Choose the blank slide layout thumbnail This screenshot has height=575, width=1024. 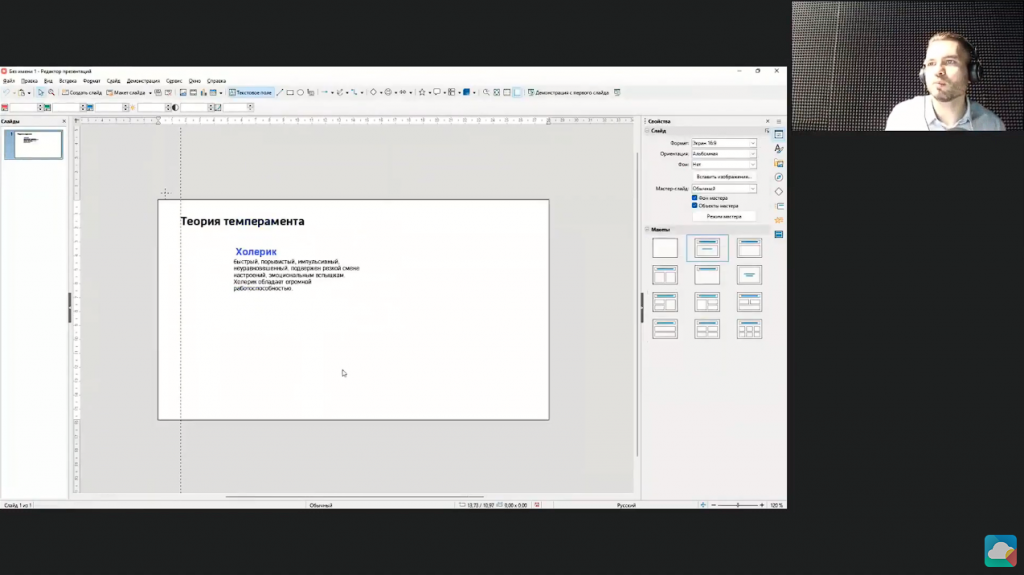tap(665, 248)
